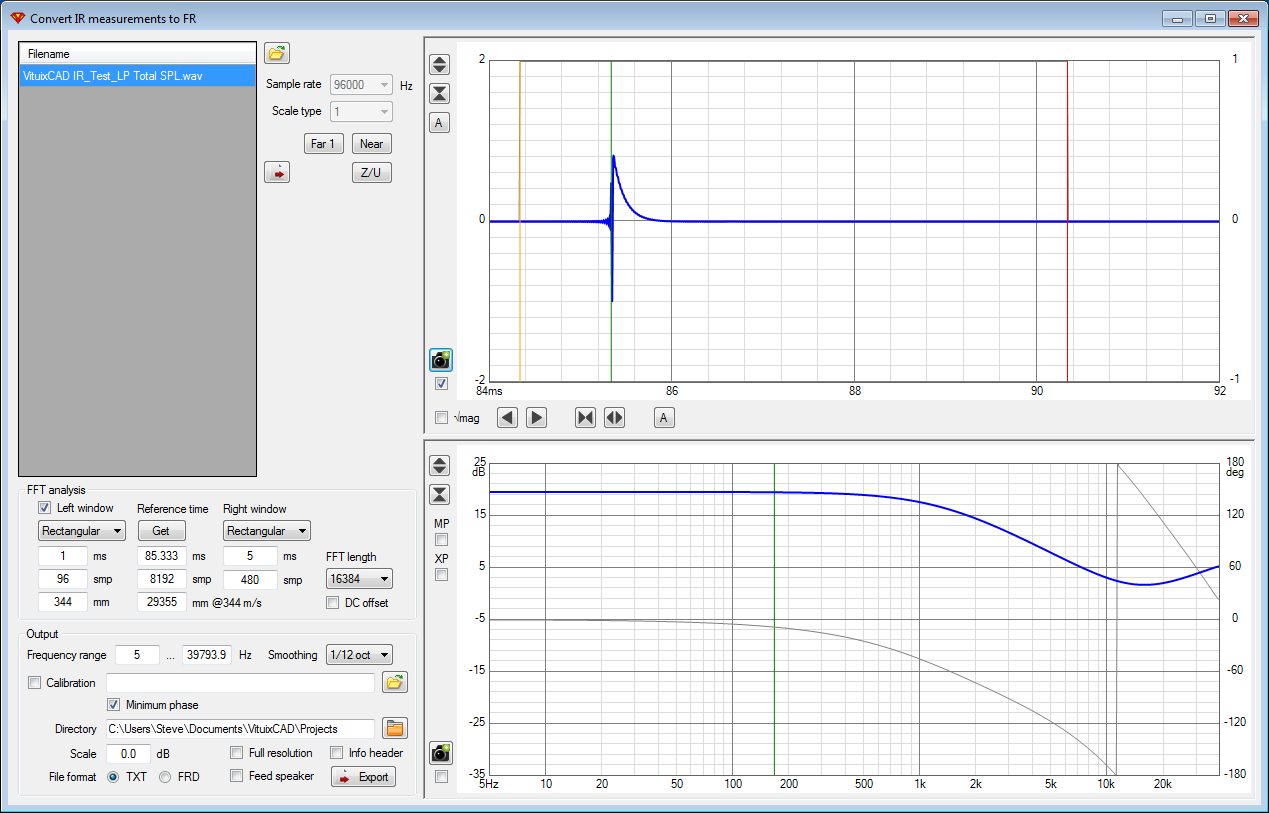The height and width of the screenshot is (813, 1269).
Task: Tick the MP checkbox
Action: [441, 540]
